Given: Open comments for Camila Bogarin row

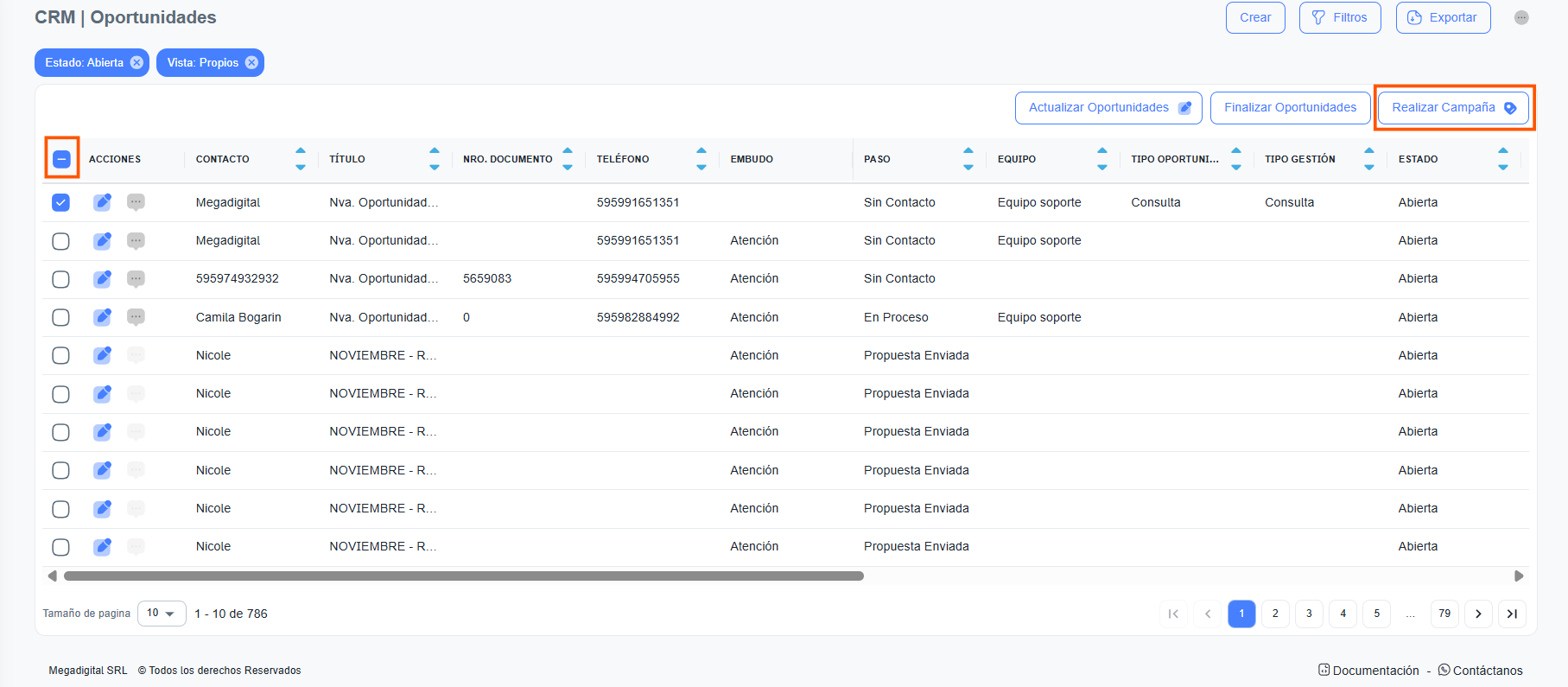Looking at the screenshot, I should [136, 317].
